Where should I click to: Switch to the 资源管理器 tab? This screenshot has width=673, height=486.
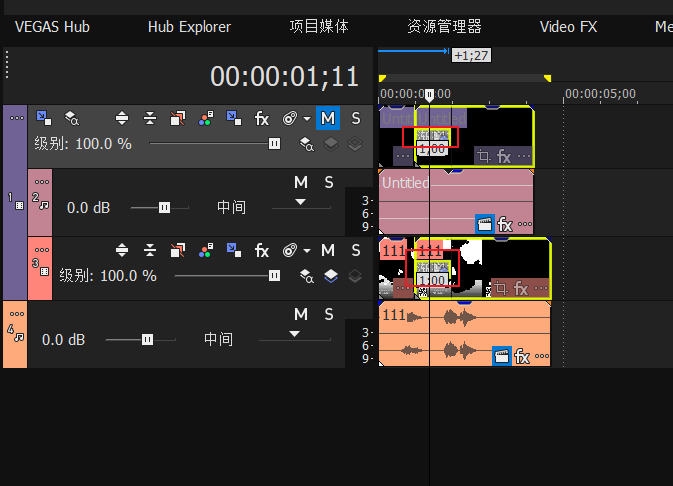[x=444, y=27]
